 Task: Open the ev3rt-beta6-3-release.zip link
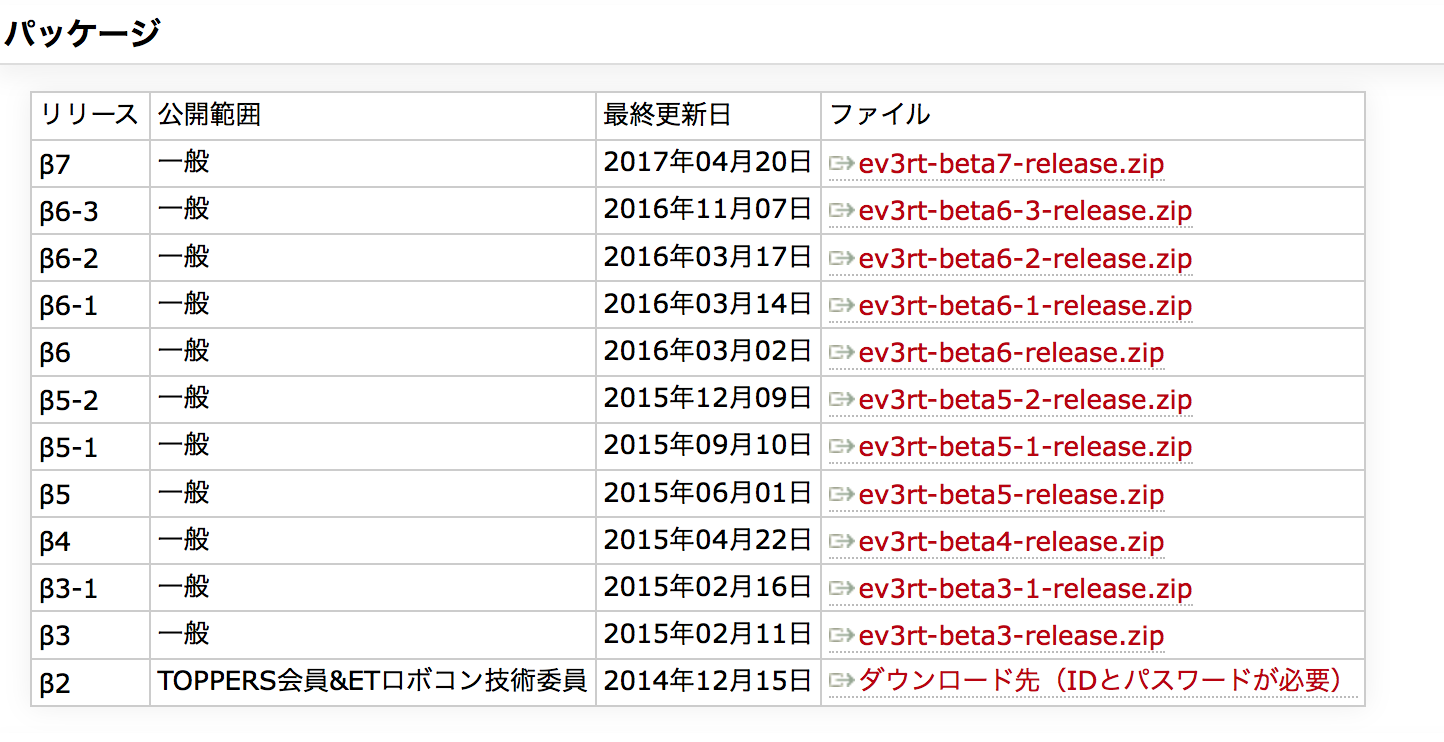coord(1023,210)
